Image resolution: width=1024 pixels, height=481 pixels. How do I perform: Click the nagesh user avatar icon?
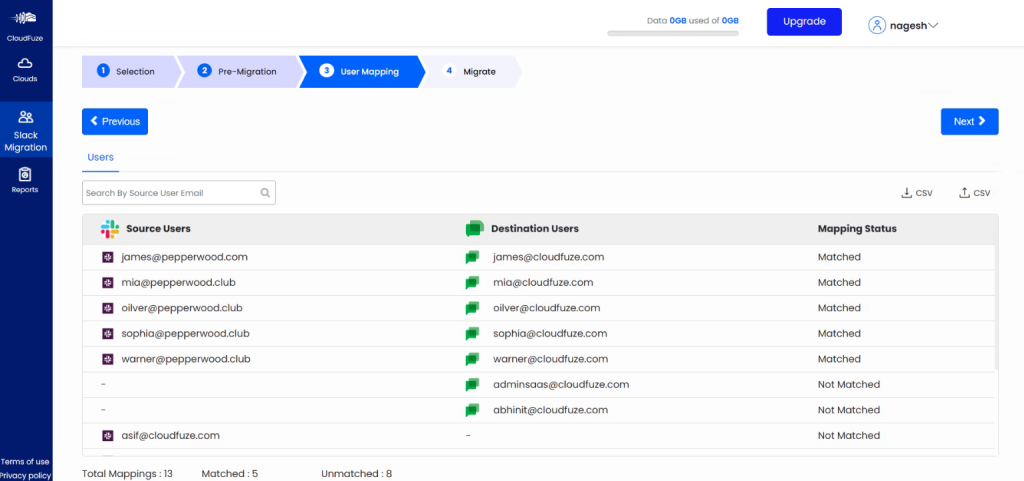click(876, 25)
